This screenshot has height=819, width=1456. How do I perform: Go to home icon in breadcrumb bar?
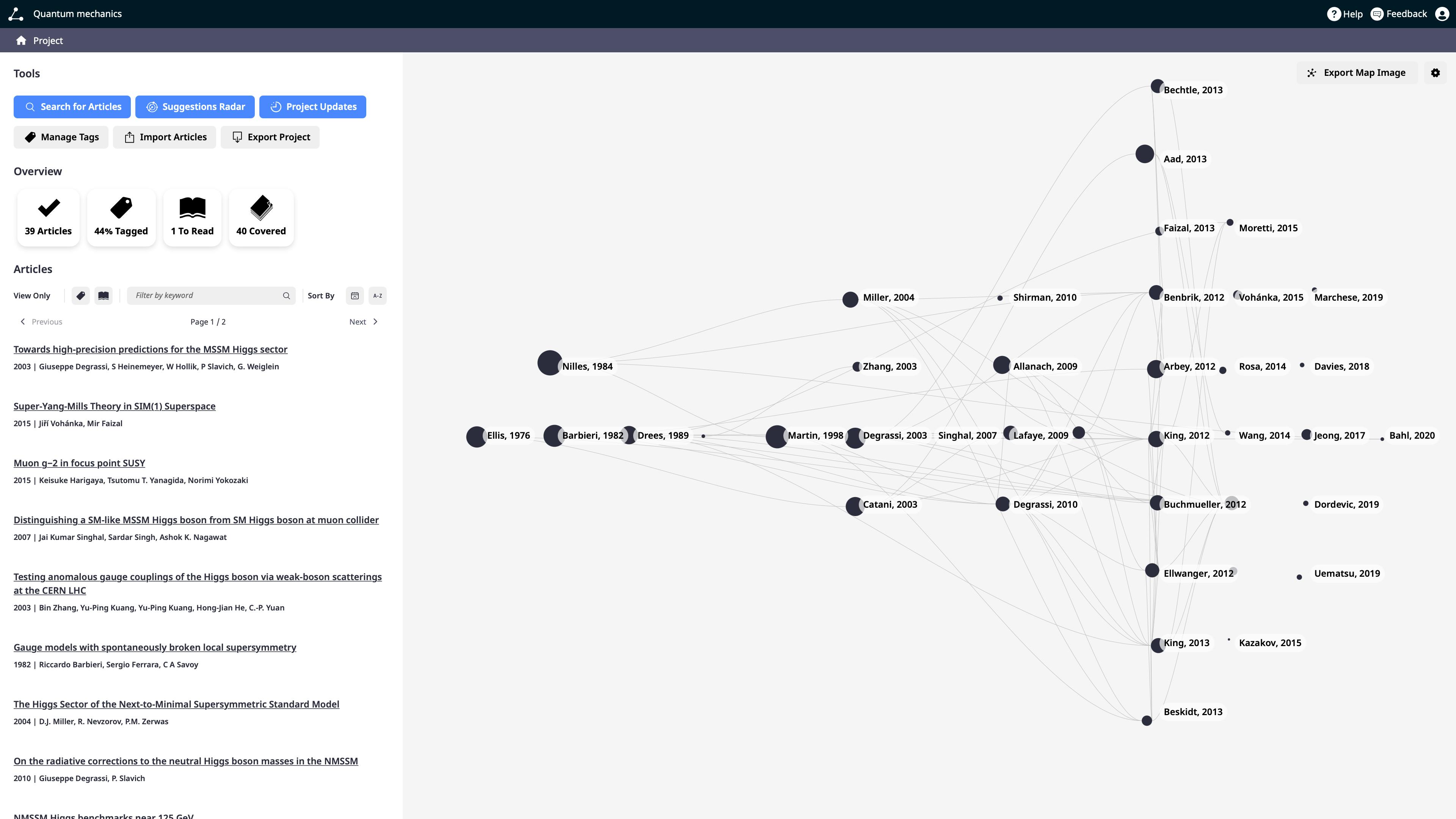pyautogui.click(x=22, y=41)
